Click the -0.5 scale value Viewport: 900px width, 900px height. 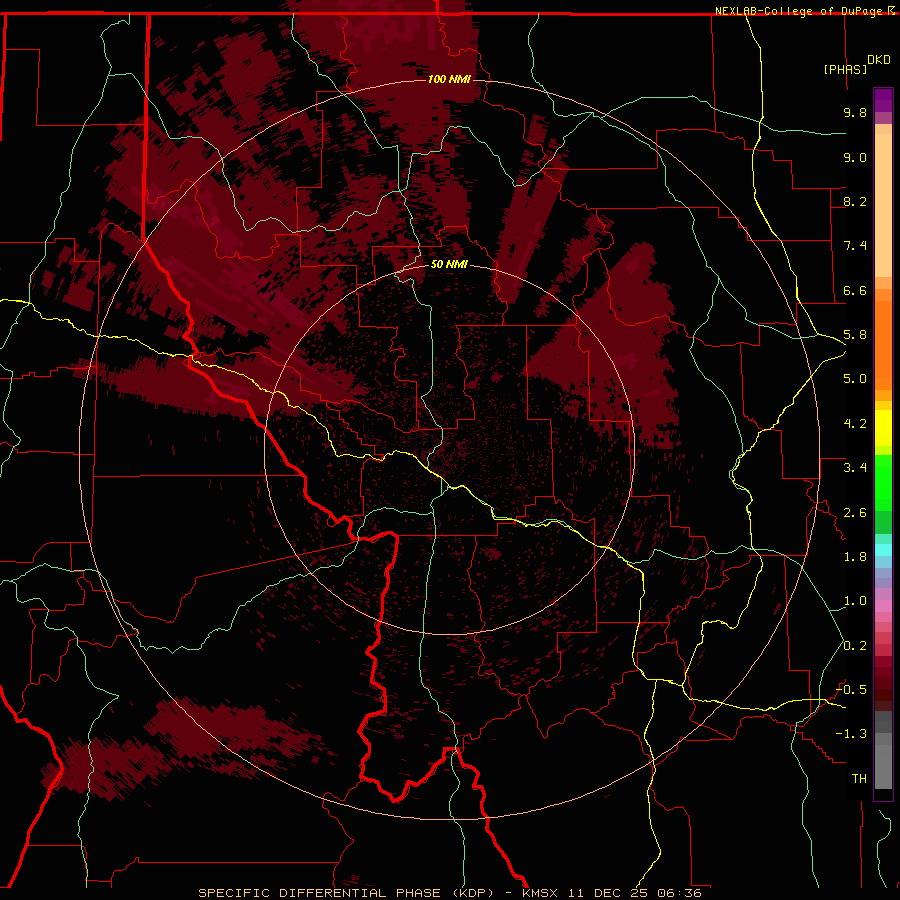tap(851, 690)
